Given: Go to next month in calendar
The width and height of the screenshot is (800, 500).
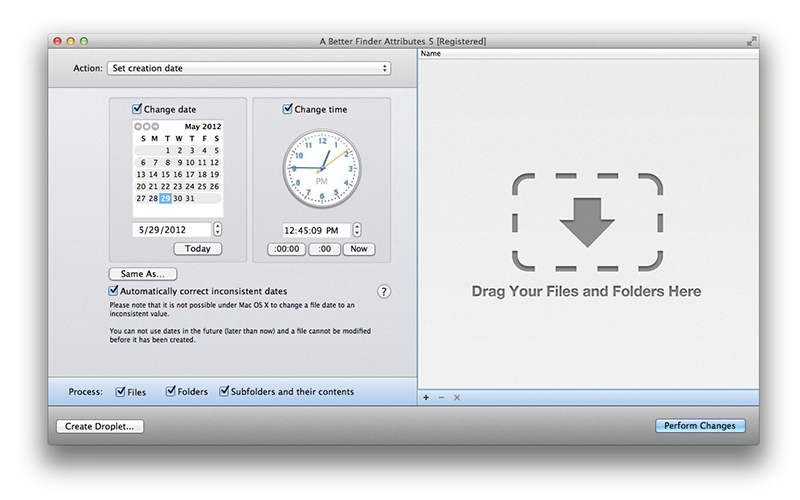Looking at the screenshot, I should click(154, 127).
